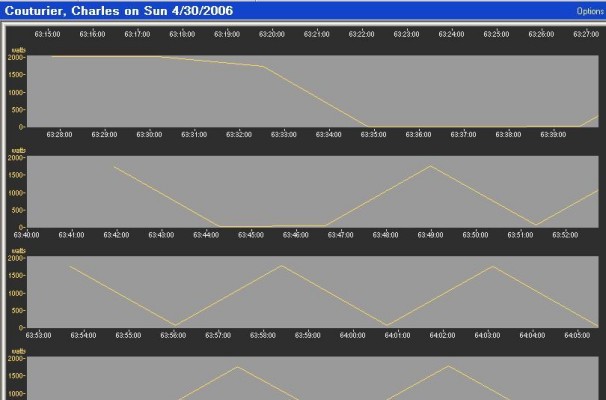Click the 2000 tick on first chart axis
606x400 pixels.
click(x=16, y=57)
